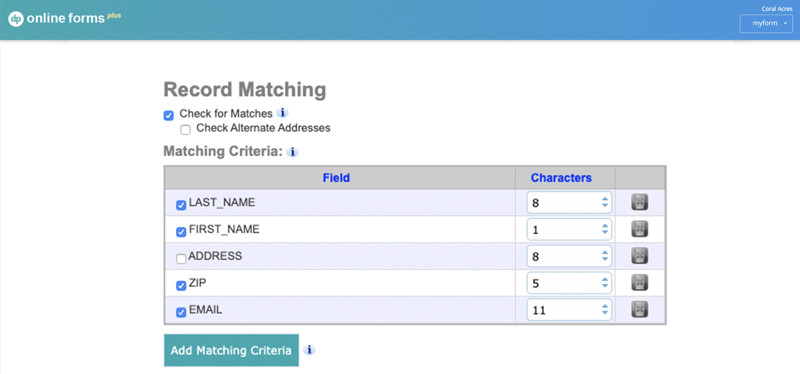Viewport: 800px width, 374px height.
Task: Click the Check for Matches label
Action: coord(226,113)
